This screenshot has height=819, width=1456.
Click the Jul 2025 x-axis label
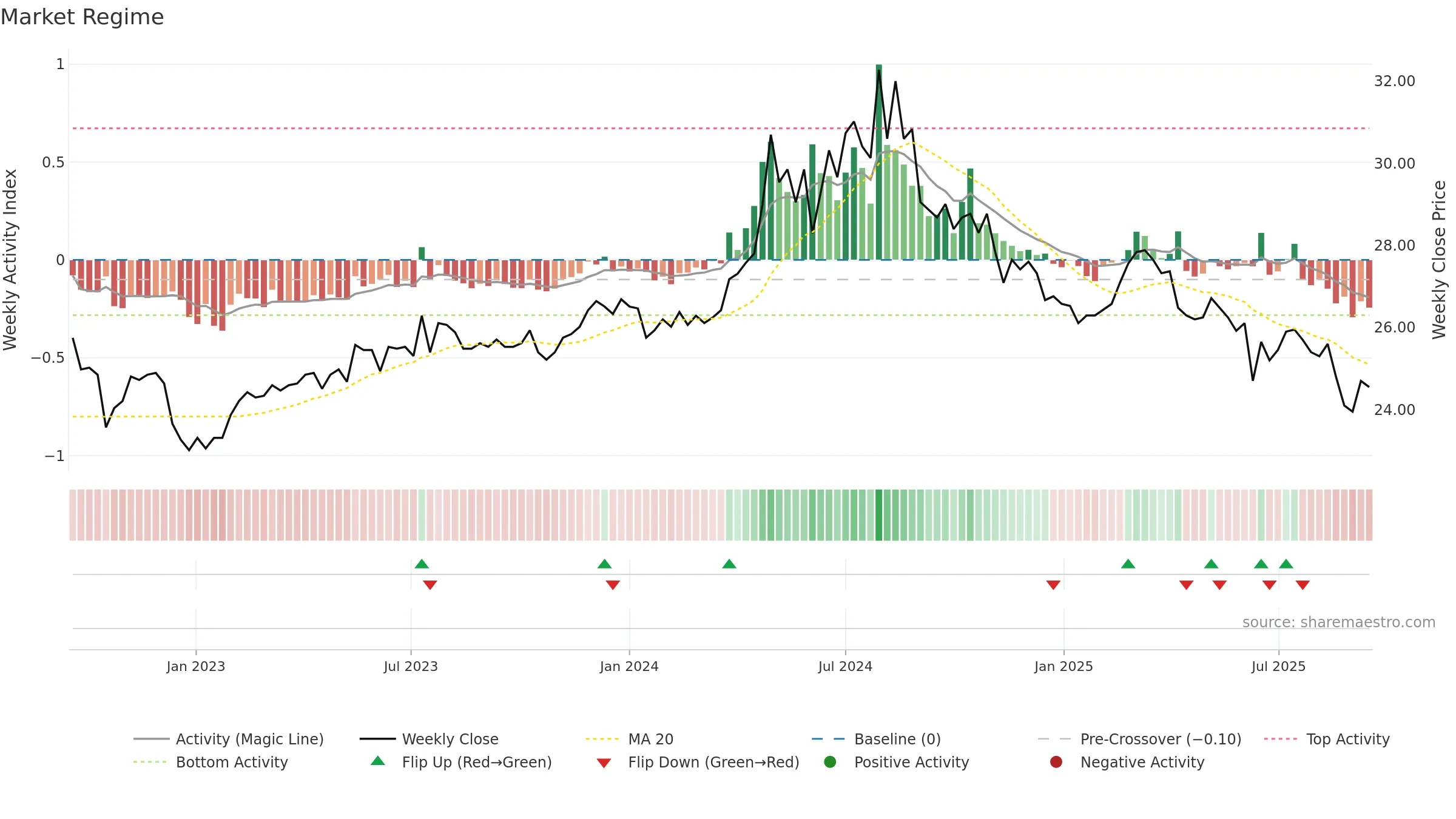tap(1278, 667)
